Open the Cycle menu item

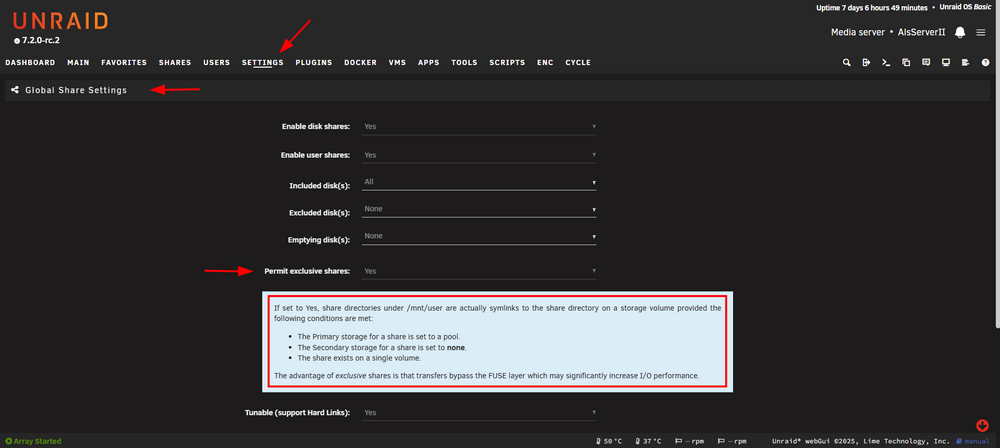click(578, 63)
